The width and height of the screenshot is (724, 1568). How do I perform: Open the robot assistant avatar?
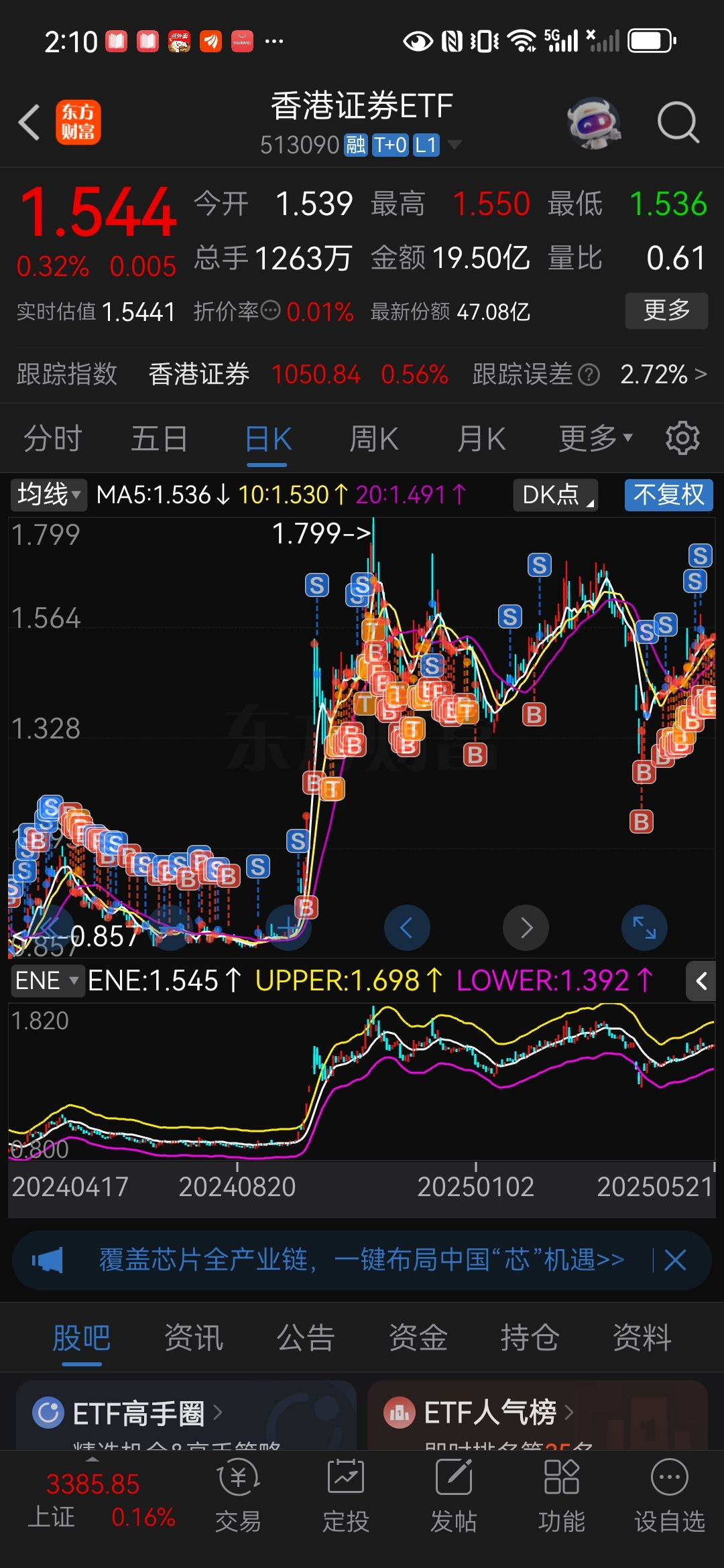click(x=593, y=123)
